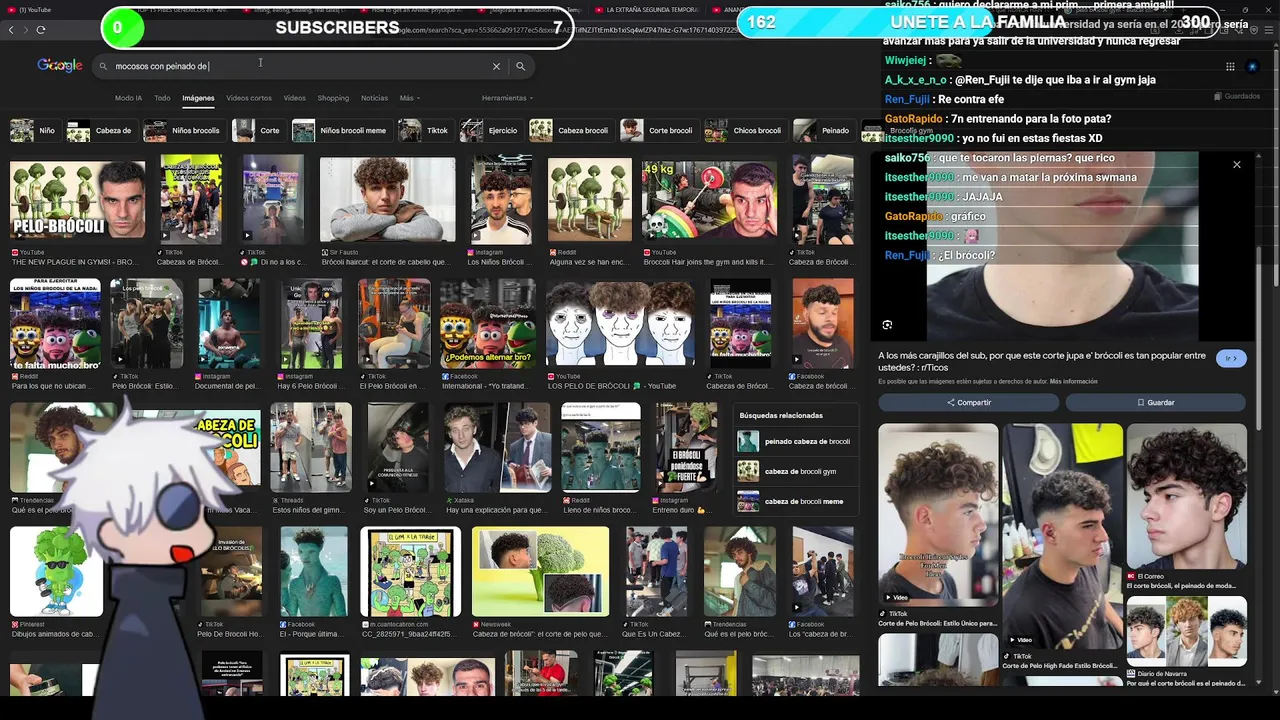Click the Google account avatar
Screen dimensions: 1280x720
(x=1253, y=67)
